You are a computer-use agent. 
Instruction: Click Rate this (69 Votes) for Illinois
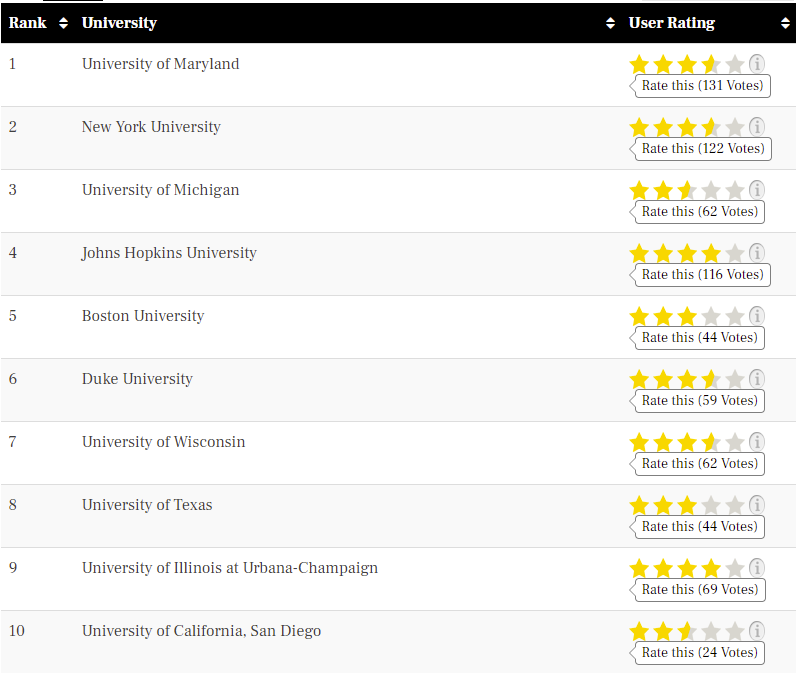tap(700, 590)
